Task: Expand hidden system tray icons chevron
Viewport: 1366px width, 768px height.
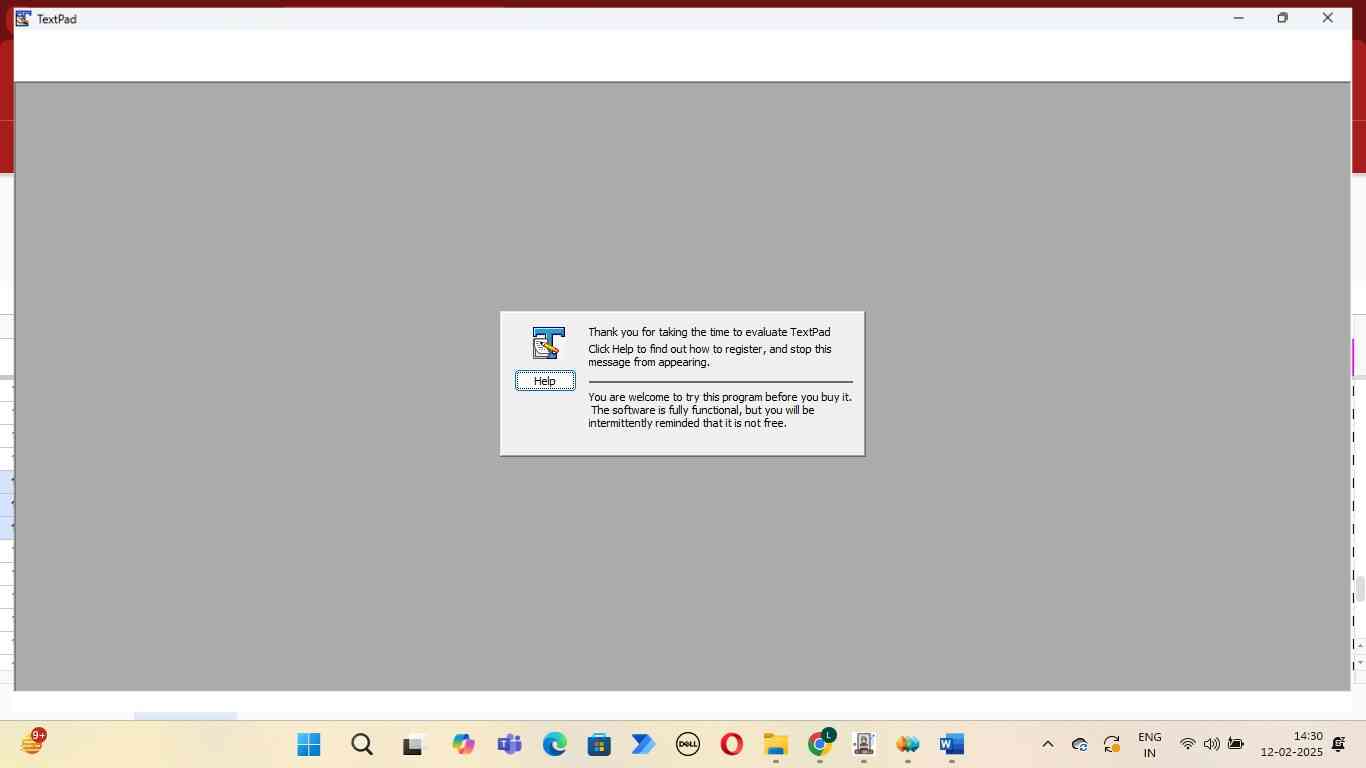Action: [1048, 744]
